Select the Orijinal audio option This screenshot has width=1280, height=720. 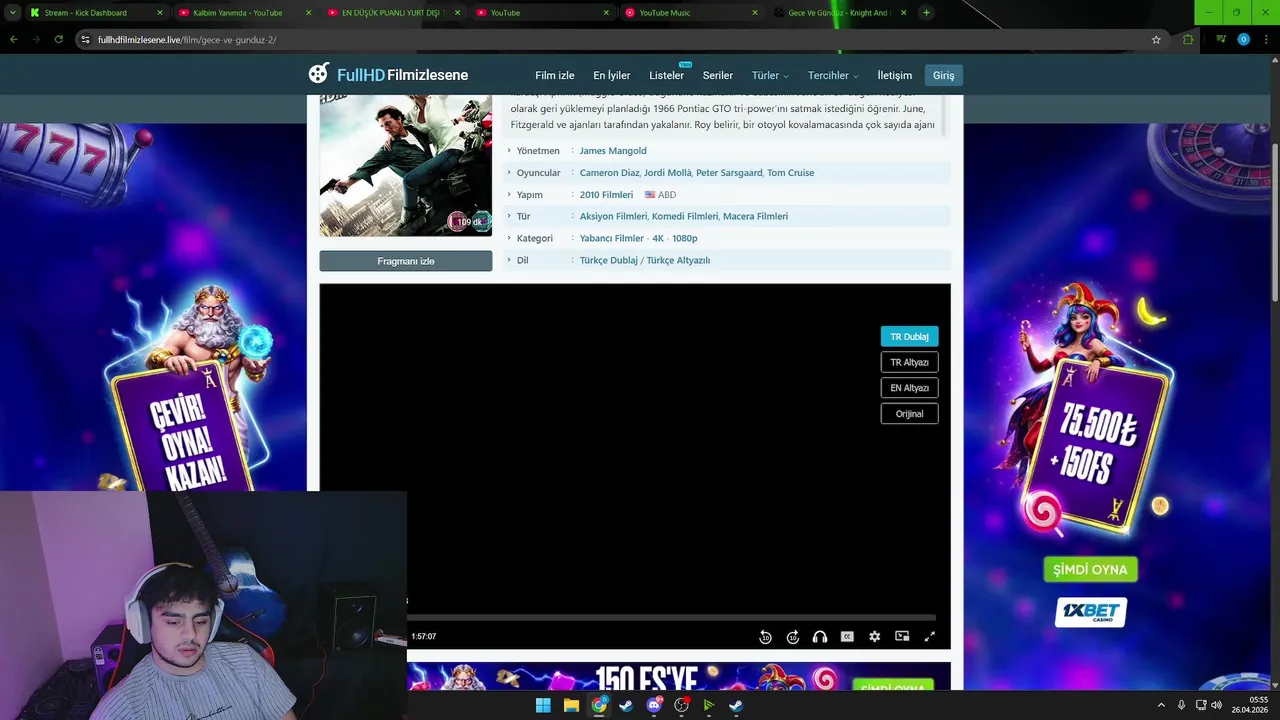point(909,414)
